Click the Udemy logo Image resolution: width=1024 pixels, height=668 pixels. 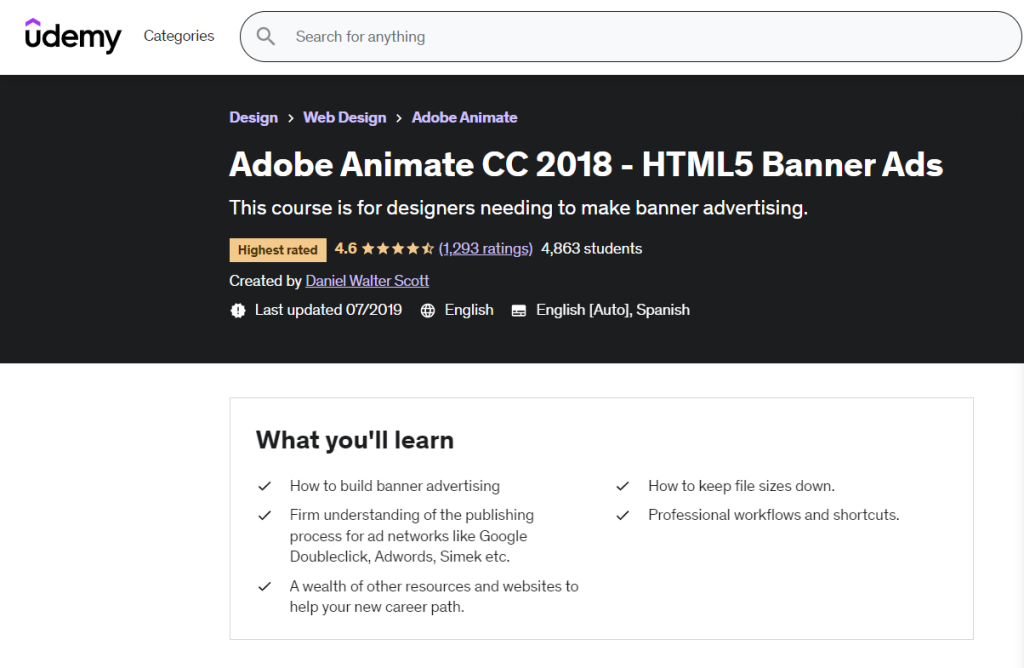point(73,36)
